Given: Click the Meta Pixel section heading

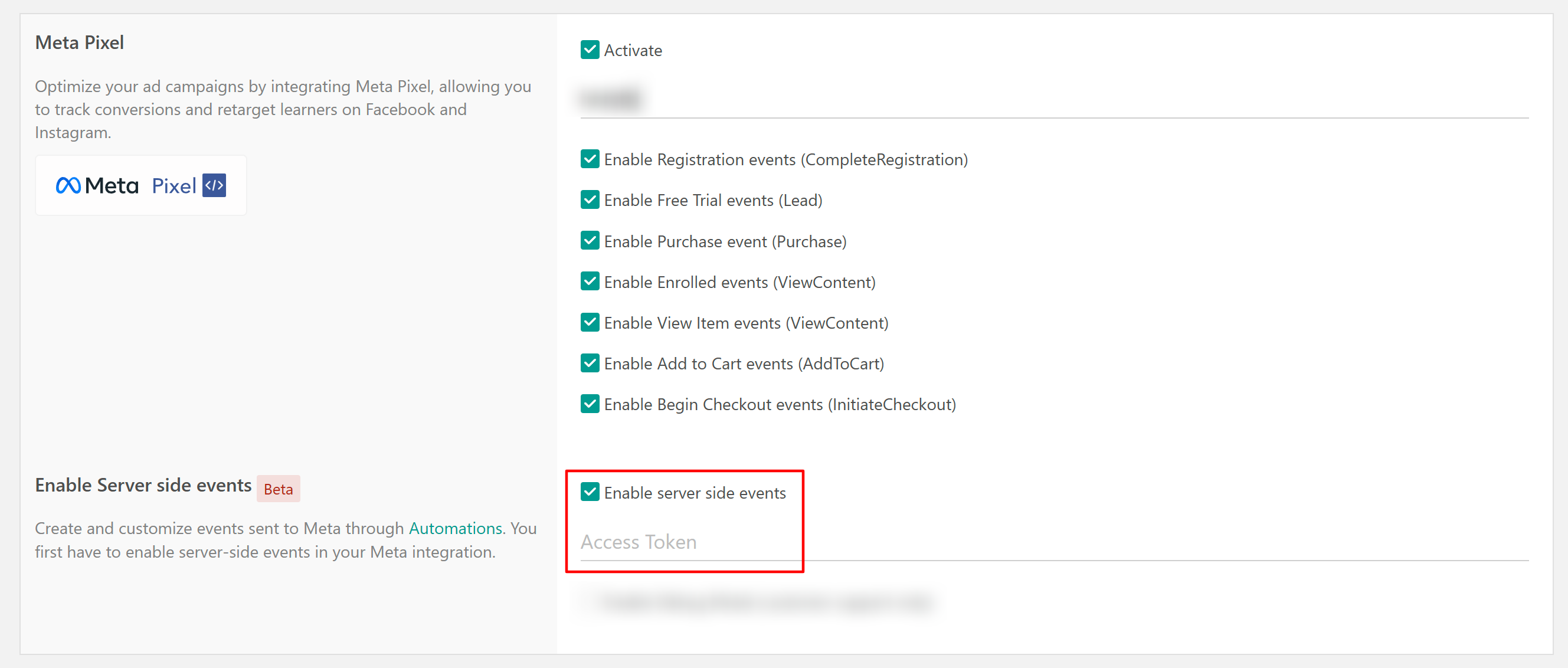Looking at the screenshot, I should click(x=79, y=42).
